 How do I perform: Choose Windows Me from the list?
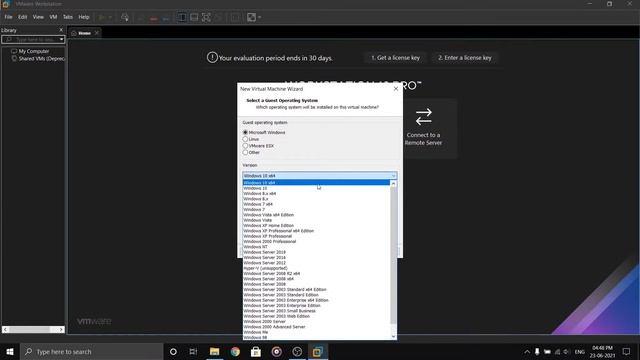[x=316, y=332]
